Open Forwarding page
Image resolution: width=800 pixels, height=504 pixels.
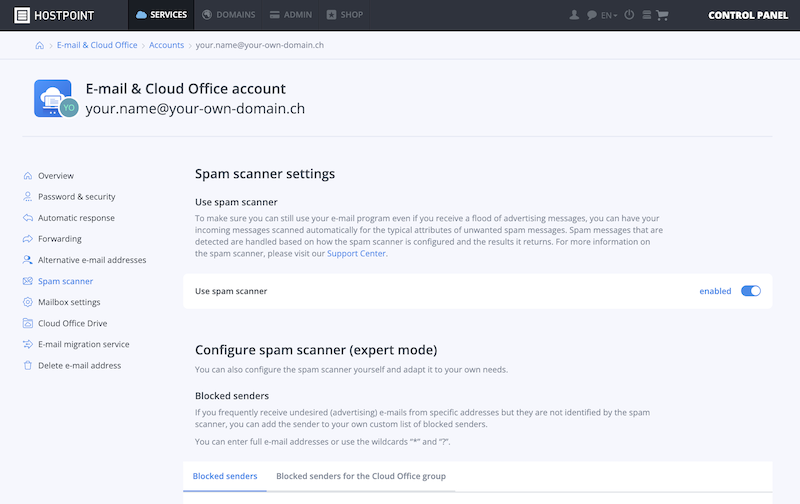[x=60, y=239]
